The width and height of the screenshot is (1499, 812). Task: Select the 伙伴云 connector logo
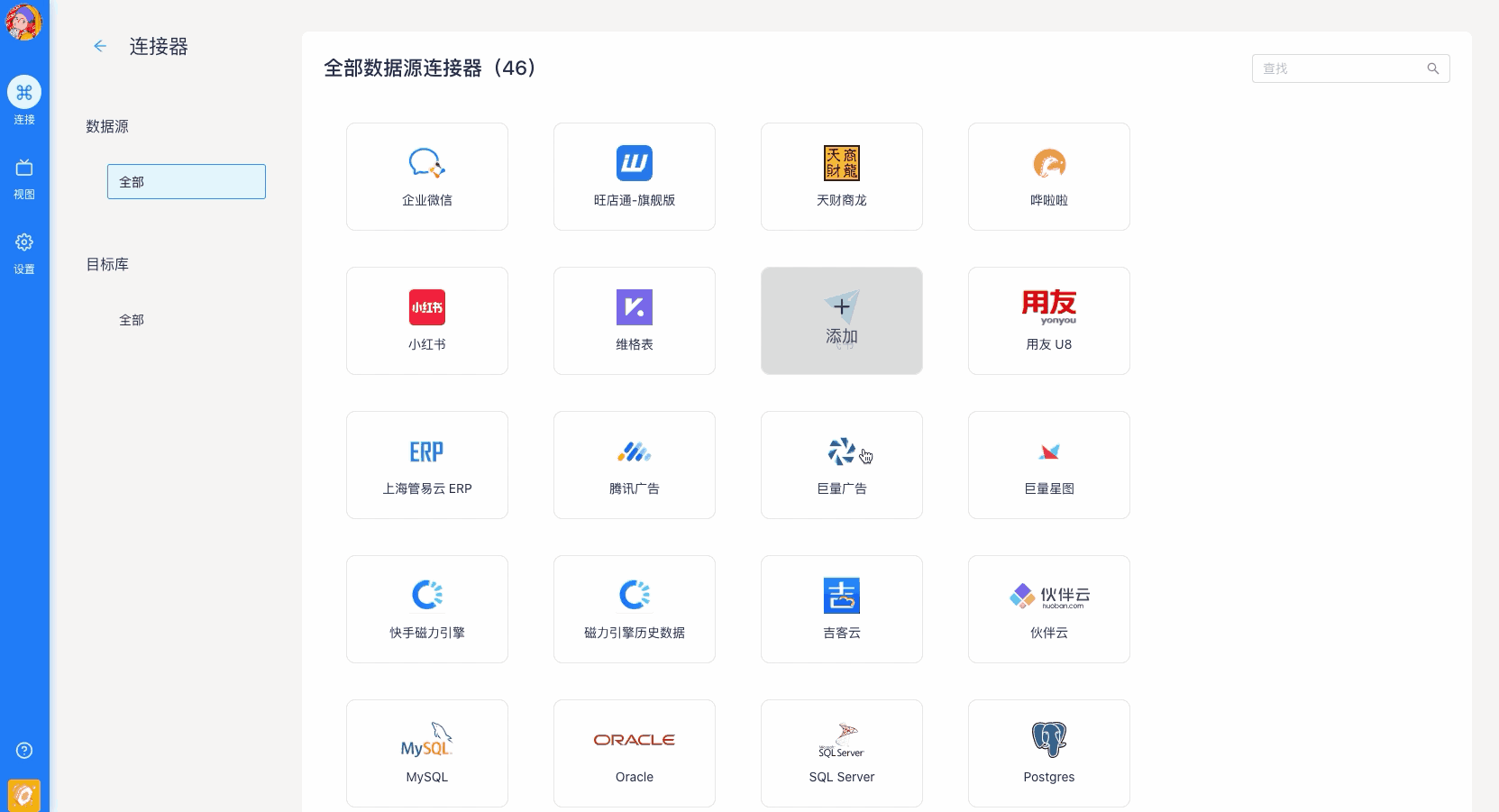pyautogui.click(x=1049, y=596)
